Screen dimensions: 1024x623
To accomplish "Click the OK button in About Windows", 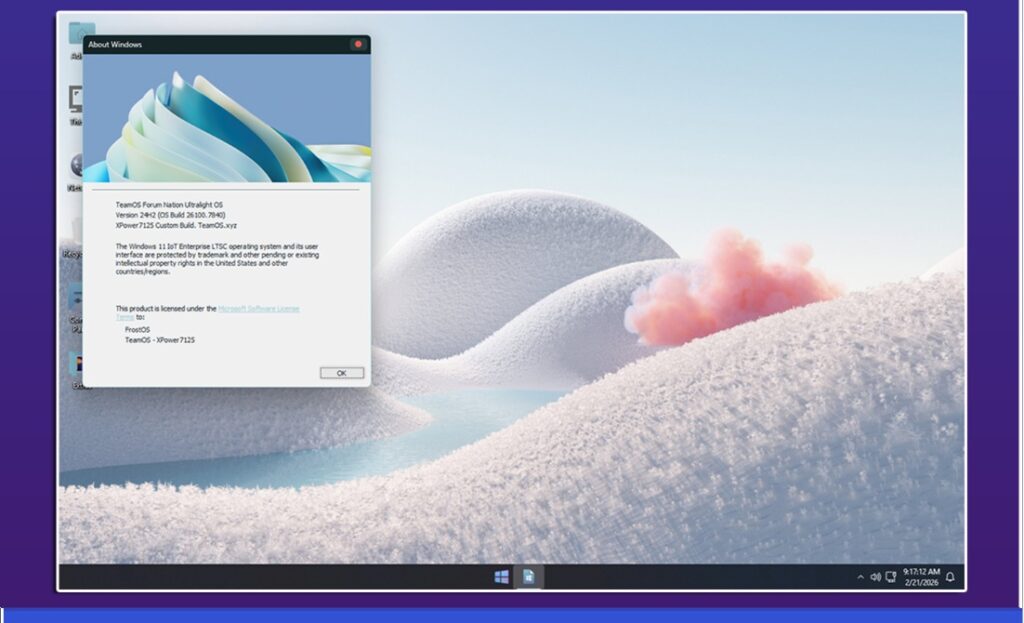I will (x=341, y=373).
